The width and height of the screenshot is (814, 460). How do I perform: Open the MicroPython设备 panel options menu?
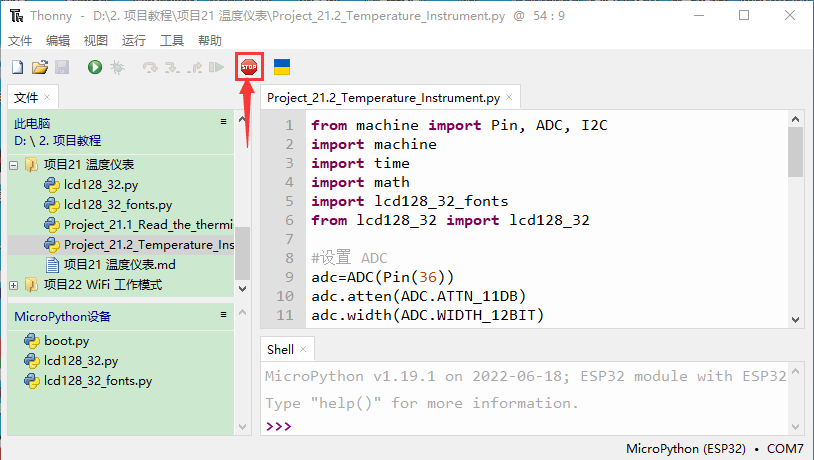[x=224, y=316]
